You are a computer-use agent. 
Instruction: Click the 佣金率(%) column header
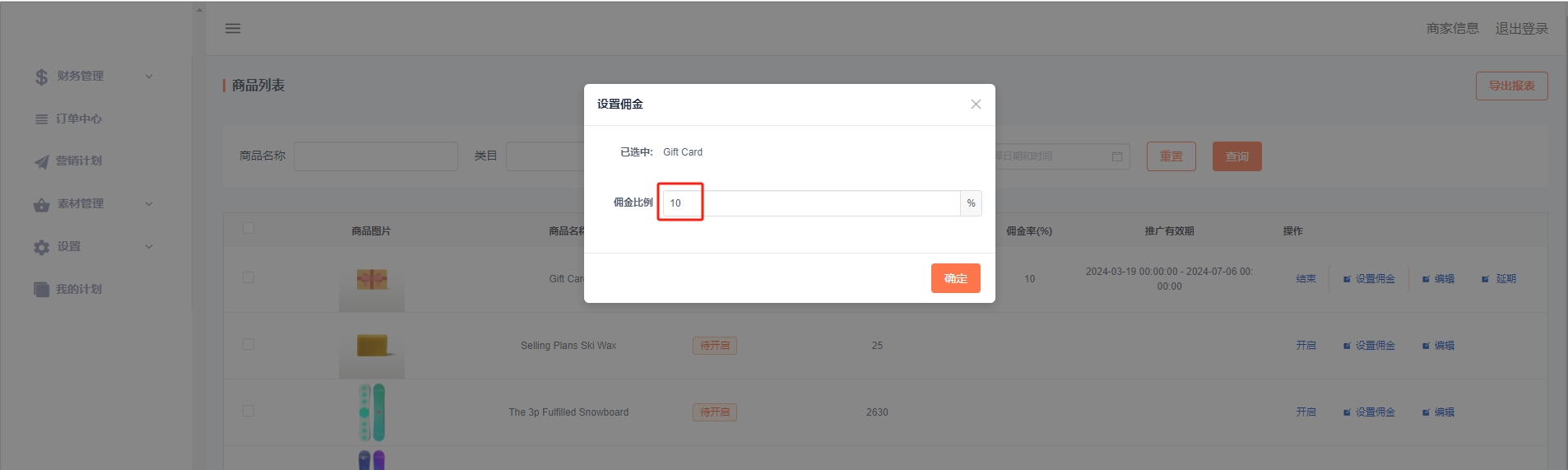(1029, 231)
